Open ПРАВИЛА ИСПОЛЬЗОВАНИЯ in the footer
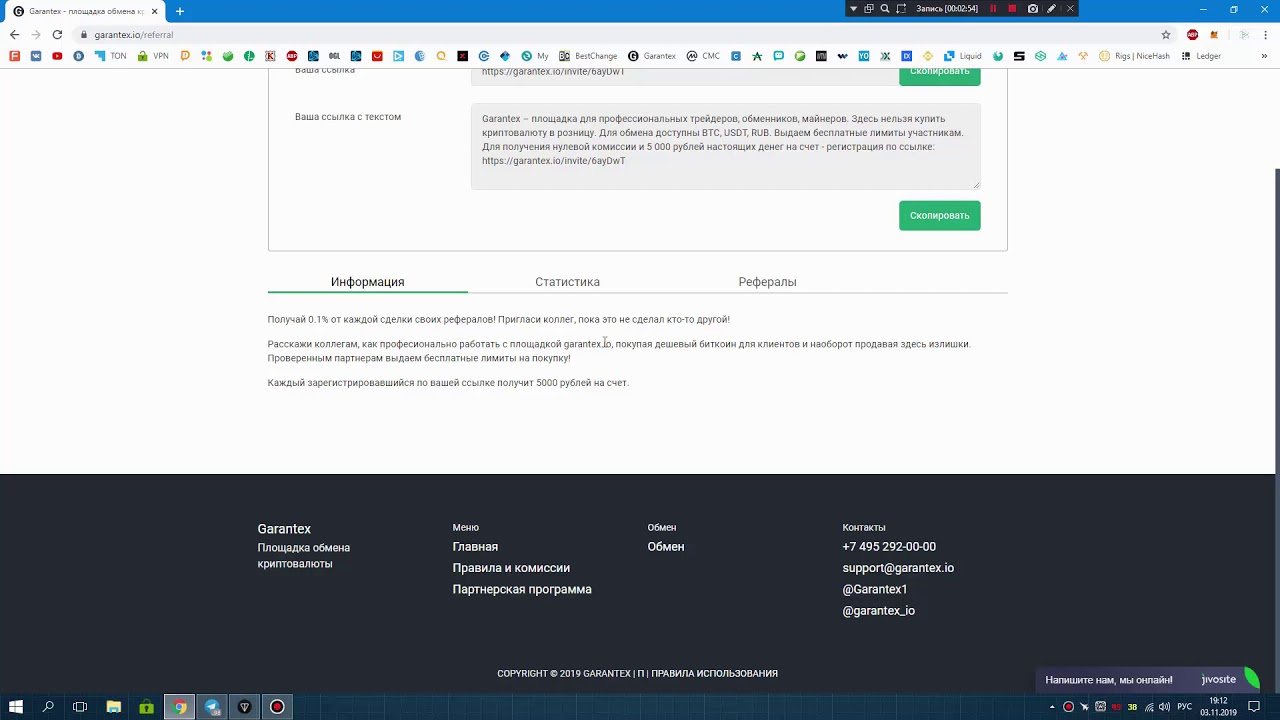The width and height of the screenshot is (1280, 720). [x=715, y=674]
